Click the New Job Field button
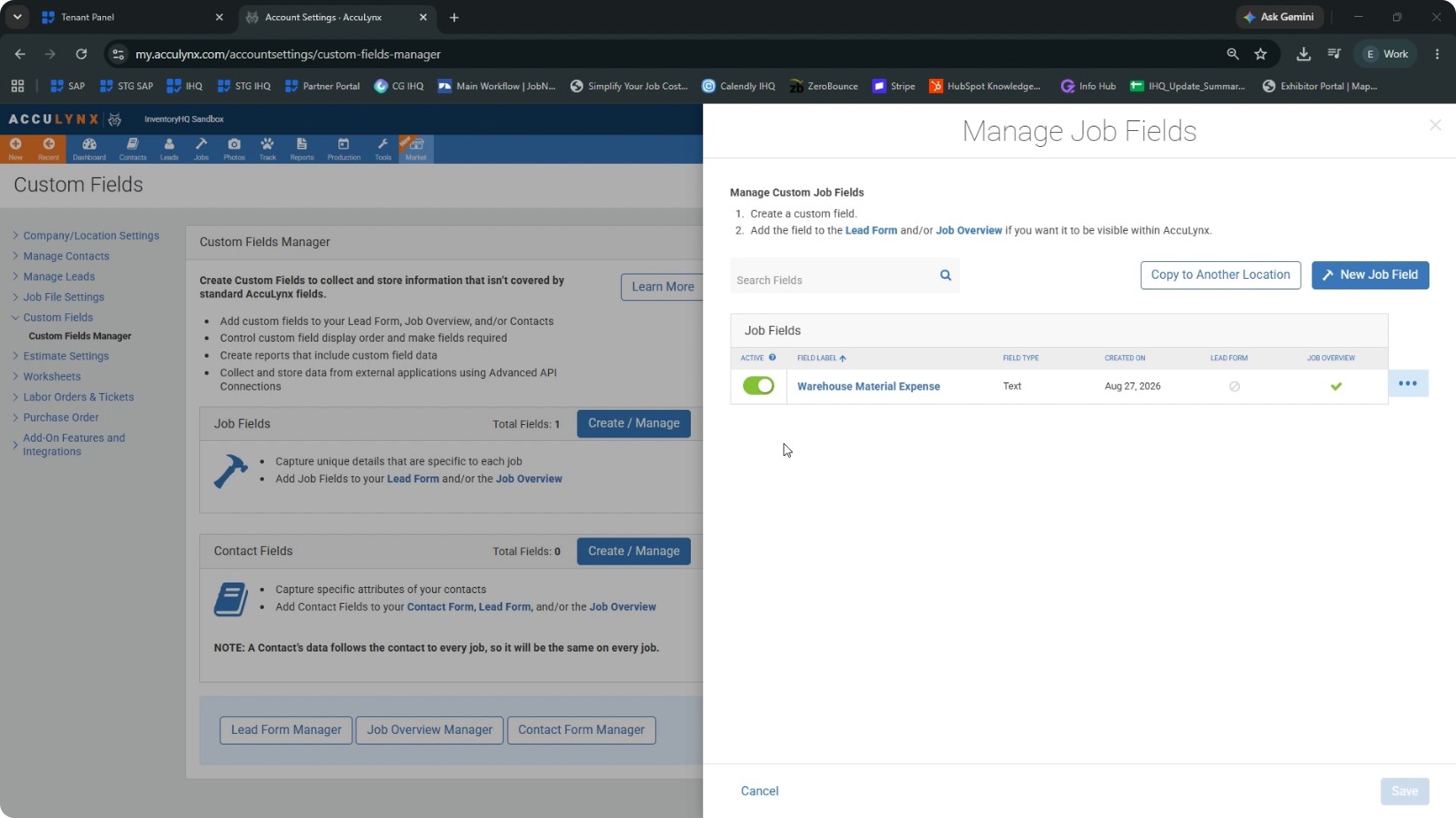 (x=1370, y=275)
